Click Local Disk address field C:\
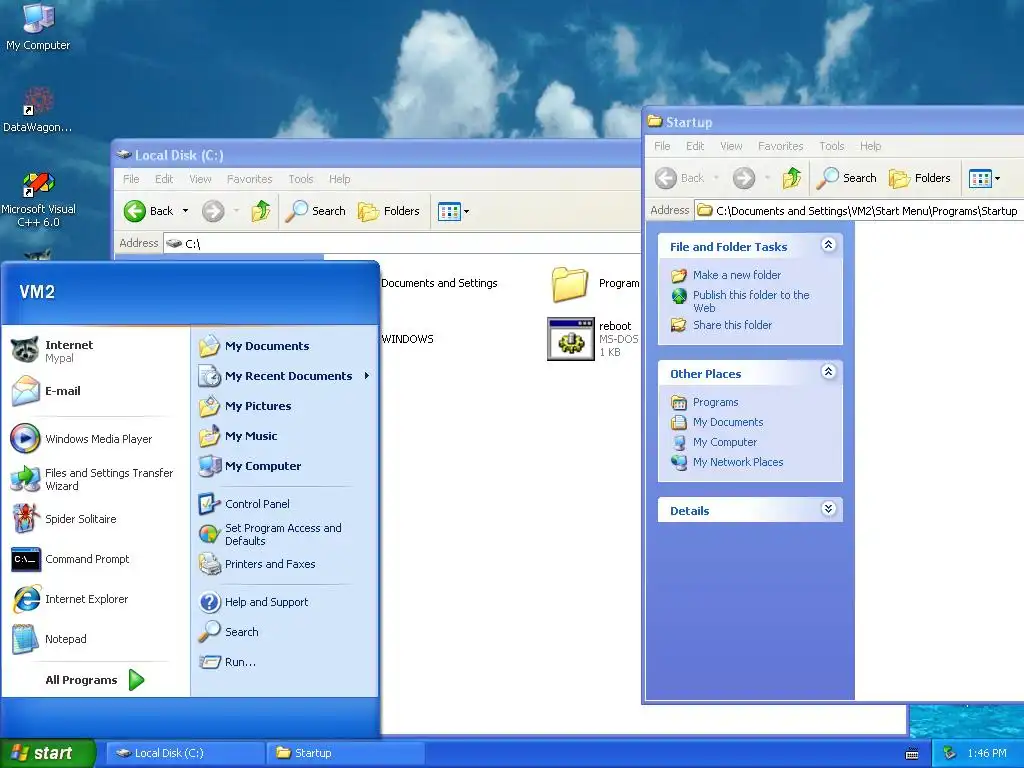This screenshot has width=1024, height=768. point(402,244)
